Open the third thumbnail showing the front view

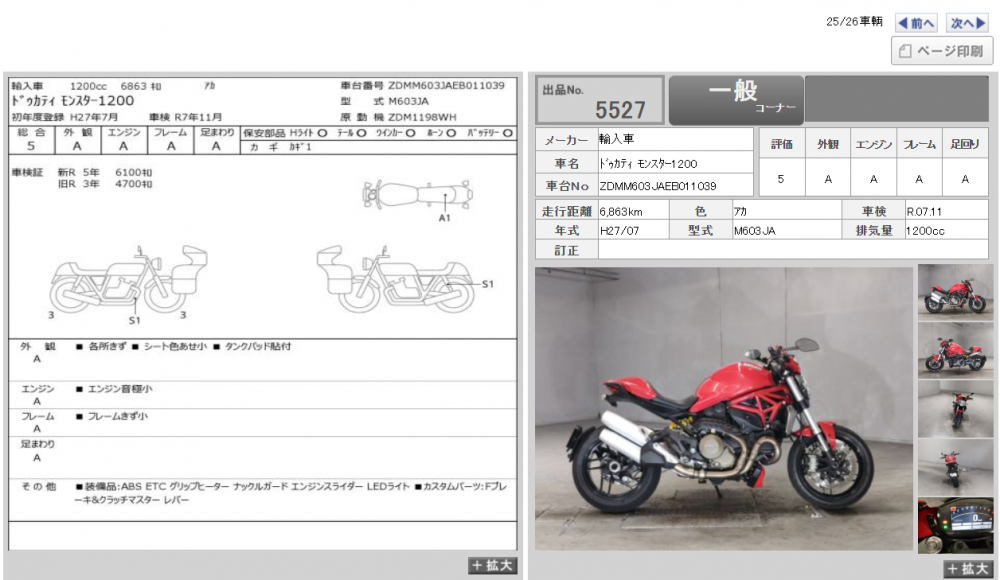coord(955,409)
